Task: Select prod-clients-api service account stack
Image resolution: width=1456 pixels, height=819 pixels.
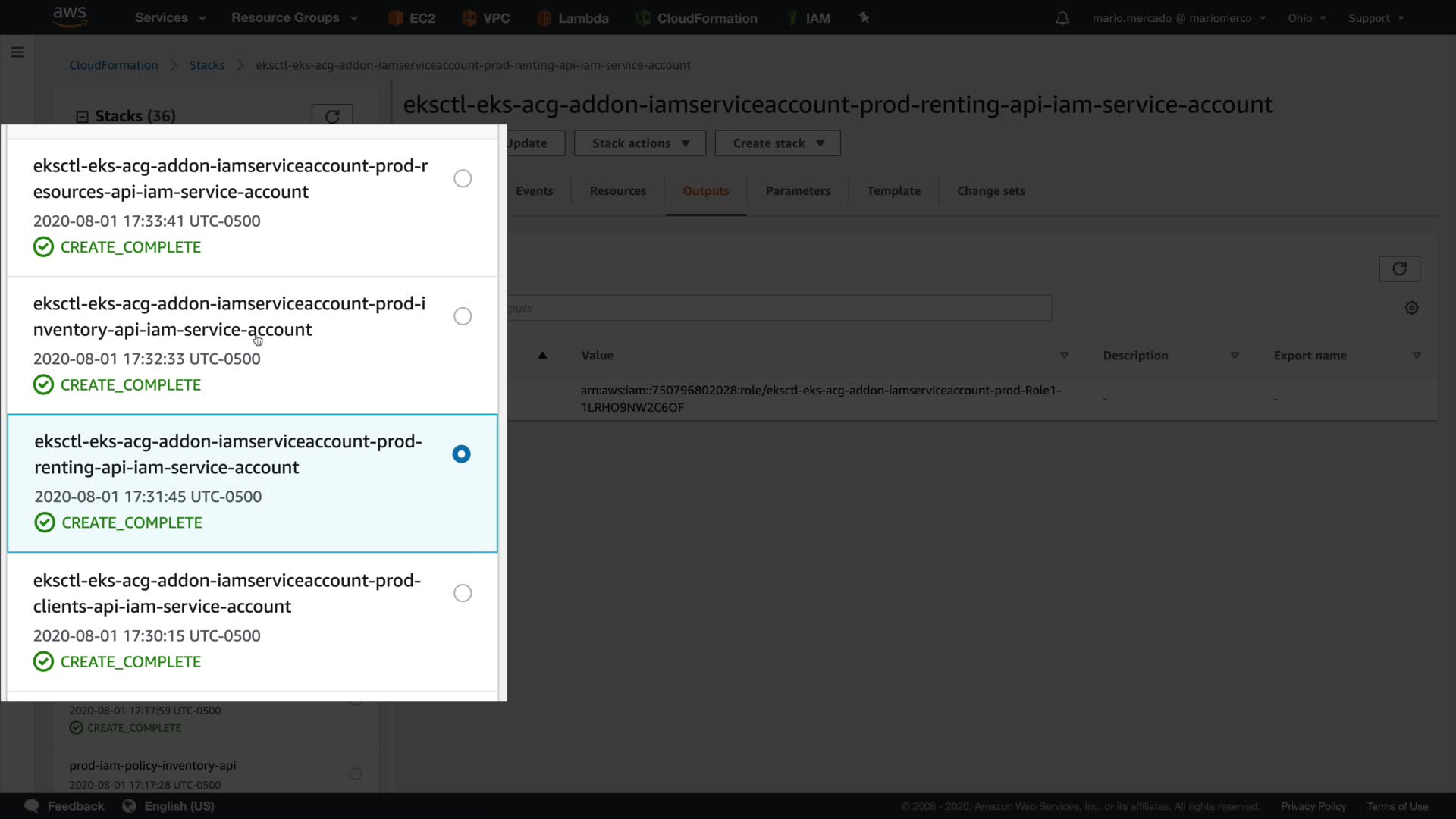Action: coord(463,593)
